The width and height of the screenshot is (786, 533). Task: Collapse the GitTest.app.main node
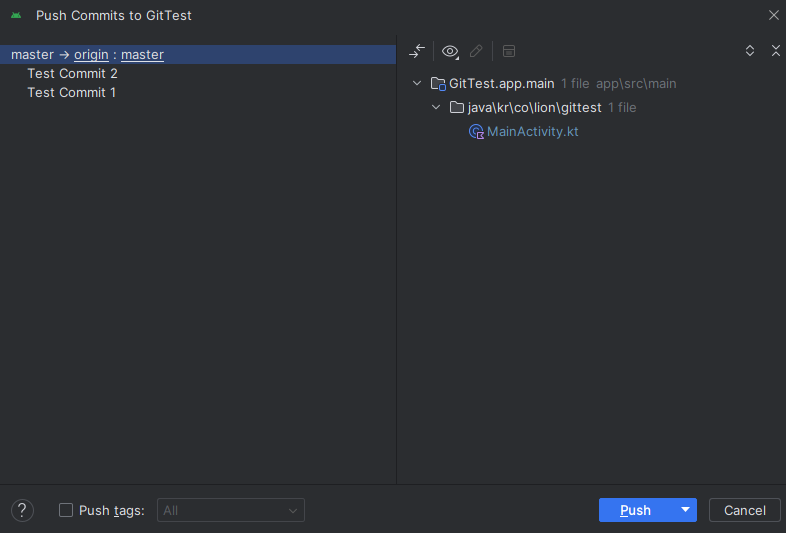(417, 83)
